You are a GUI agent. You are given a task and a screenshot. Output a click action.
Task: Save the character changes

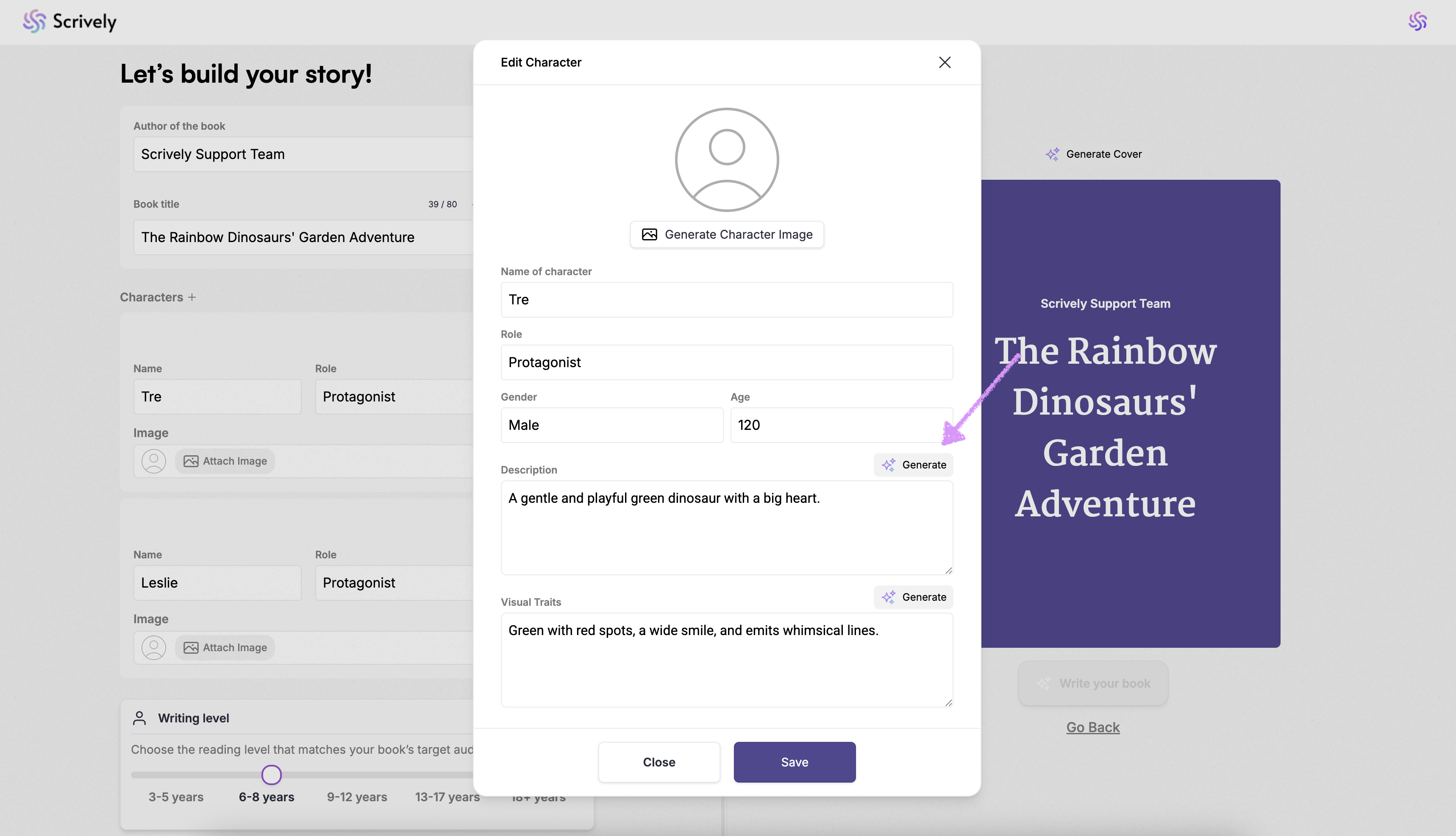(794, 762)
